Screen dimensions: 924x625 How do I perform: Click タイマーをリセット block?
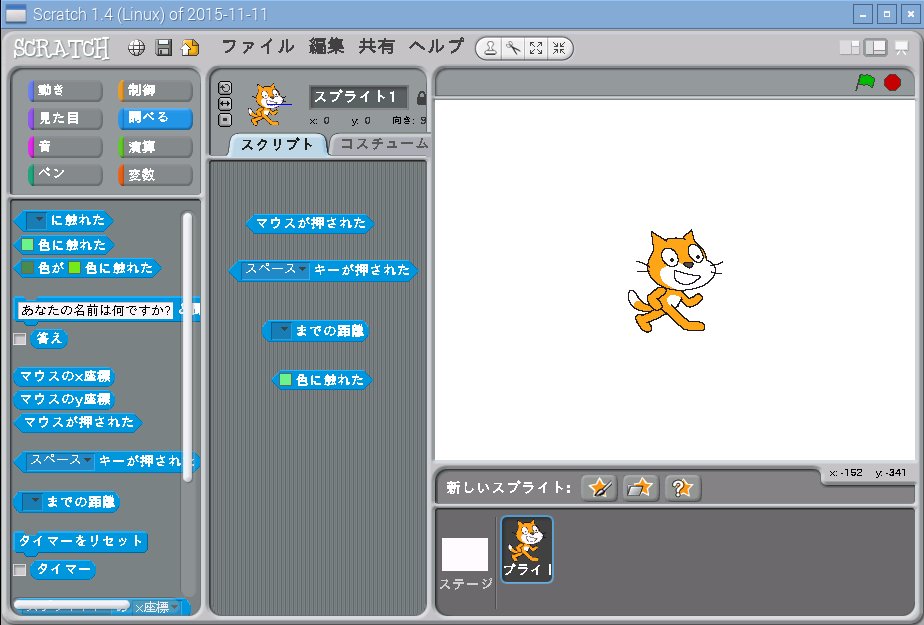[x=81, y=541]
